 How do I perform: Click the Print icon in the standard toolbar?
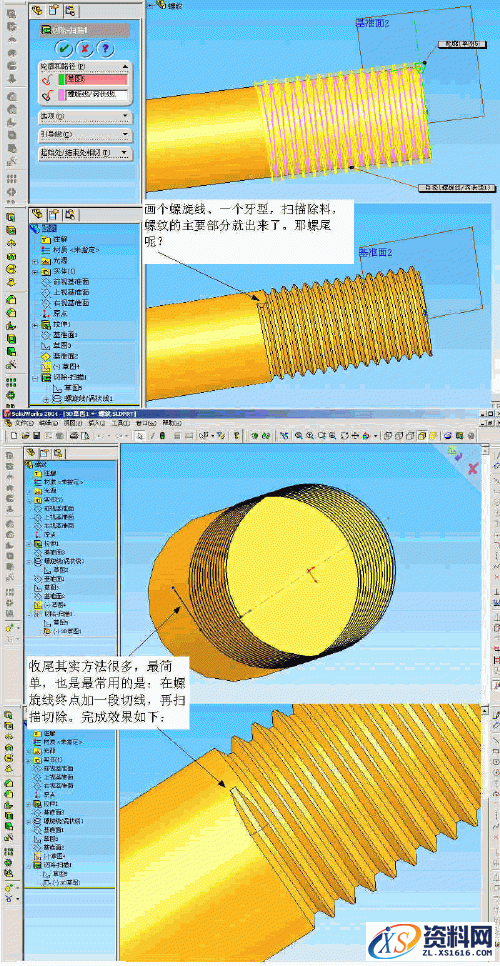tap(73, 435)
